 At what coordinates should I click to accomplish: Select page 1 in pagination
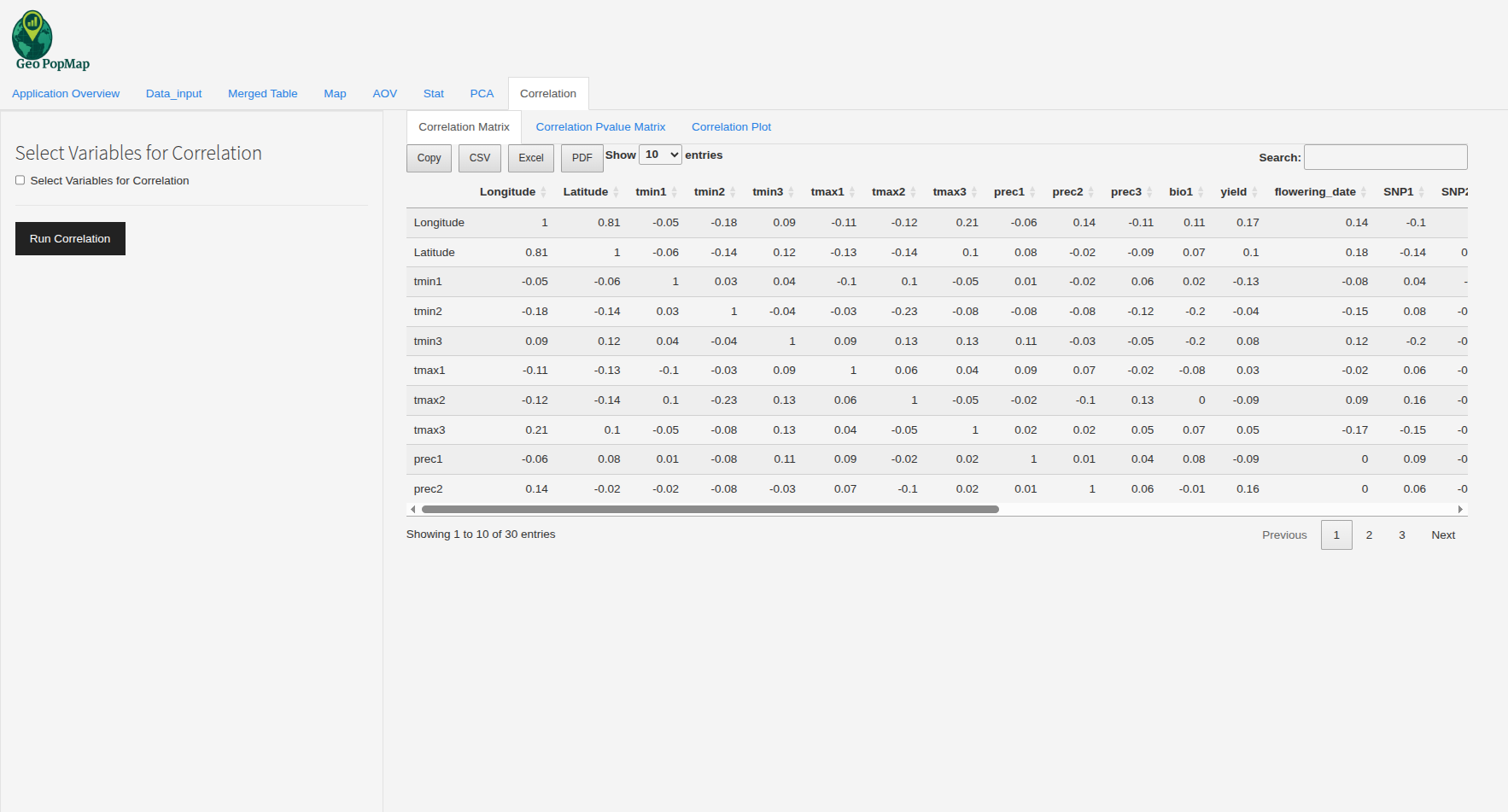click(x=1336, y=535)
